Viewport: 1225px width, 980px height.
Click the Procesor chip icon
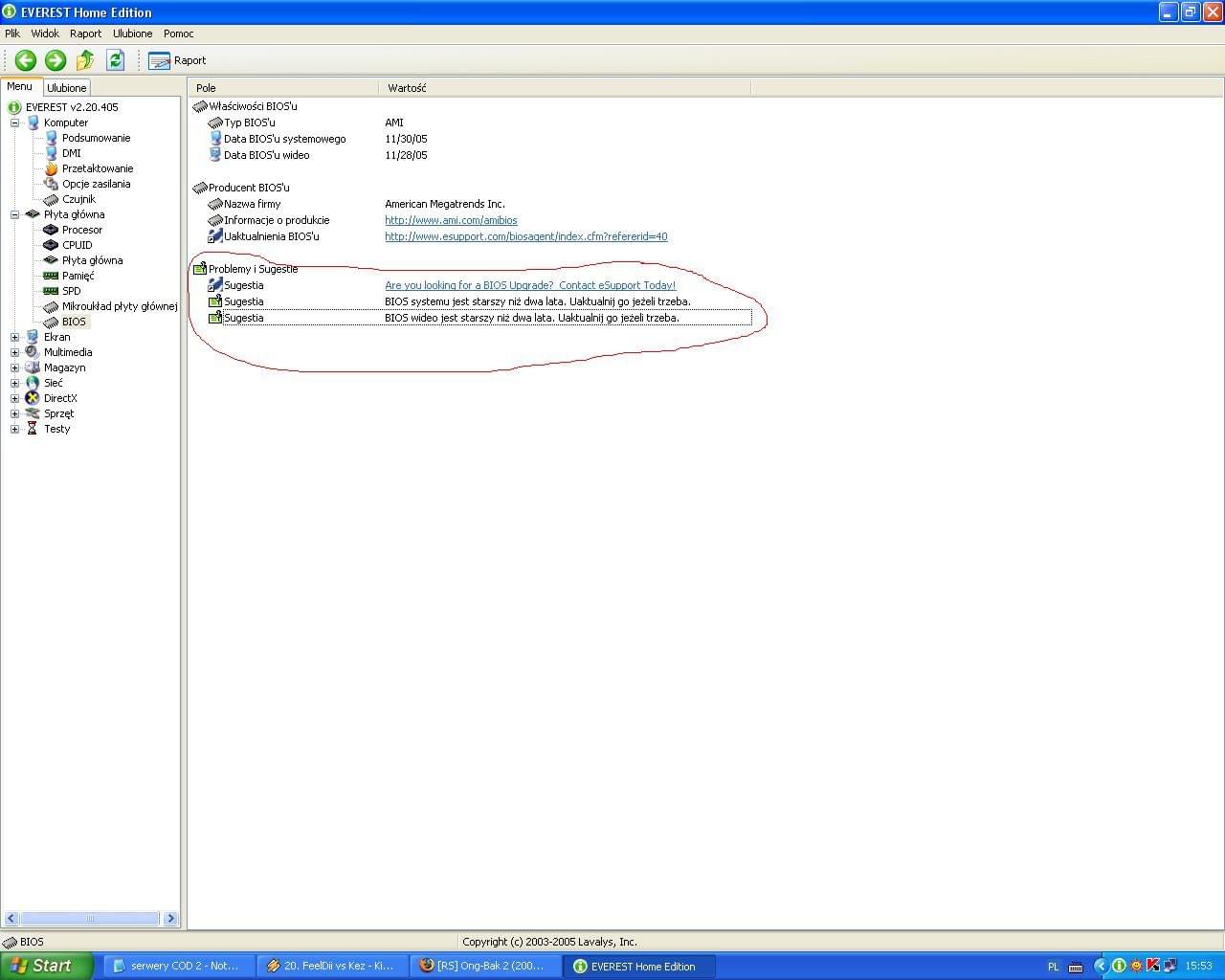tap(51, 230)
